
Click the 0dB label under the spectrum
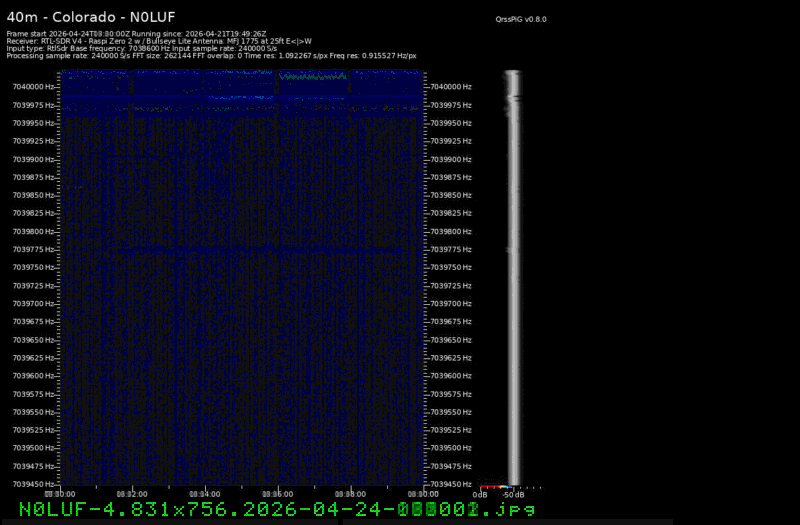coord(480,494)
